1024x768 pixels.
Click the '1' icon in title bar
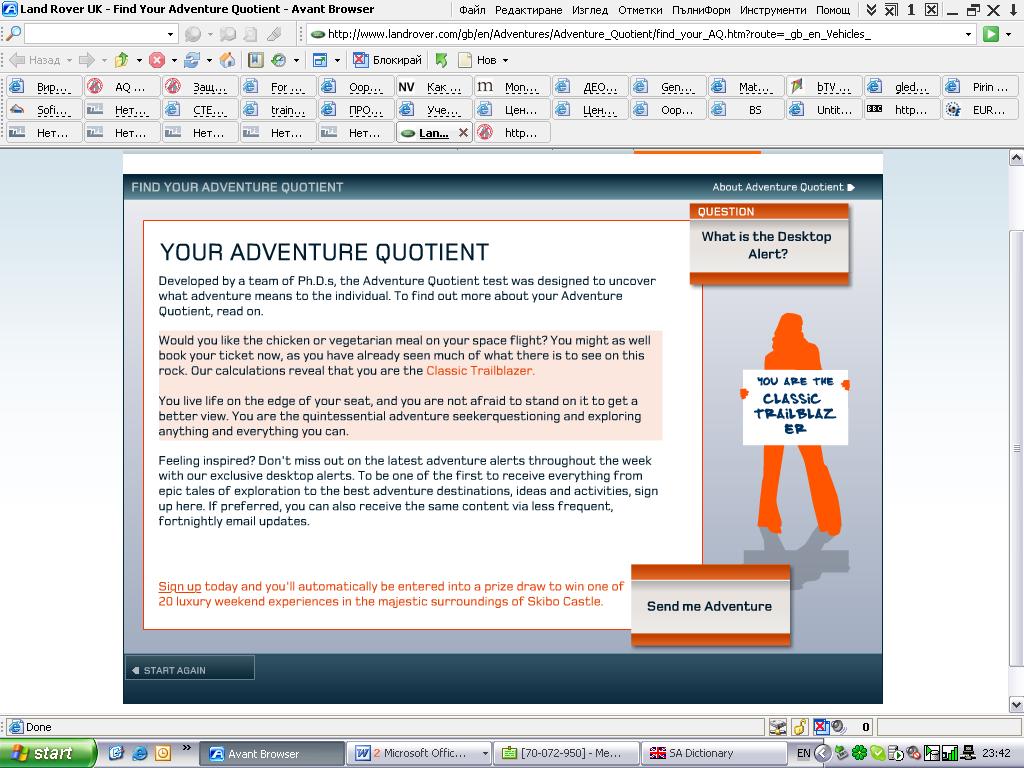911,10
